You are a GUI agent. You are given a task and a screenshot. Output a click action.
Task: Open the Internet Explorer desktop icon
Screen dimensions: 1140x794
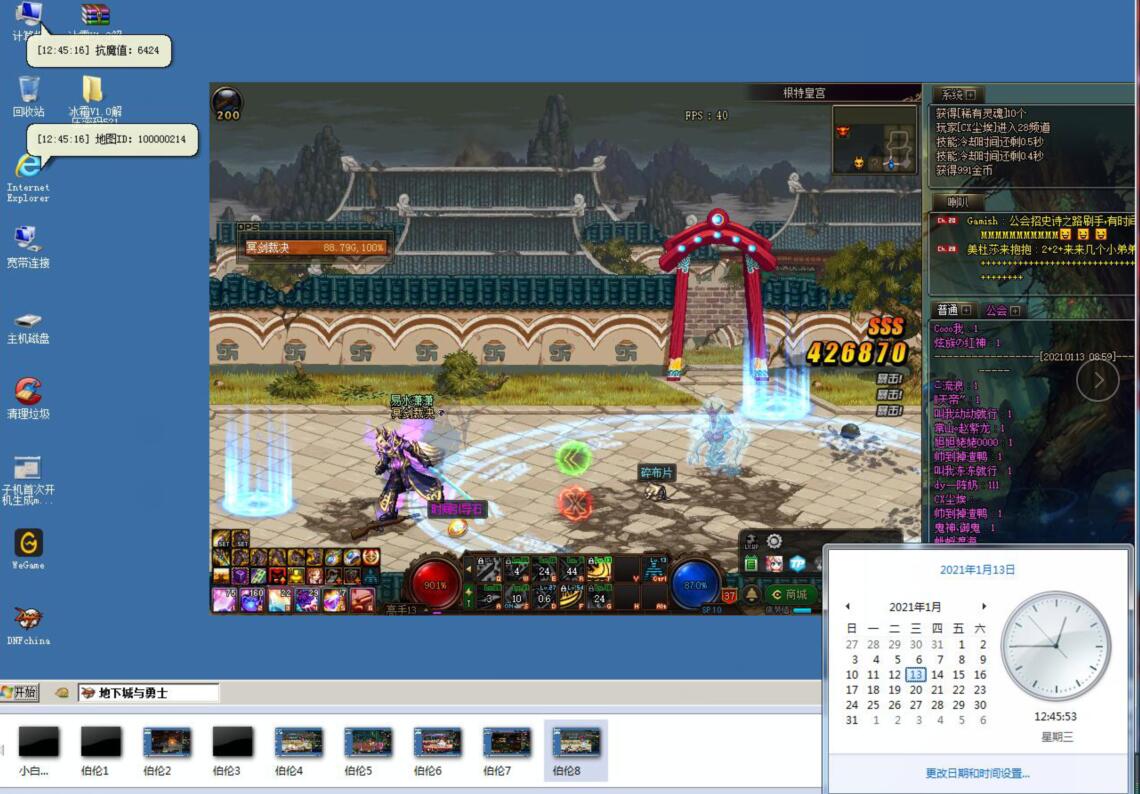pos(28,179)
